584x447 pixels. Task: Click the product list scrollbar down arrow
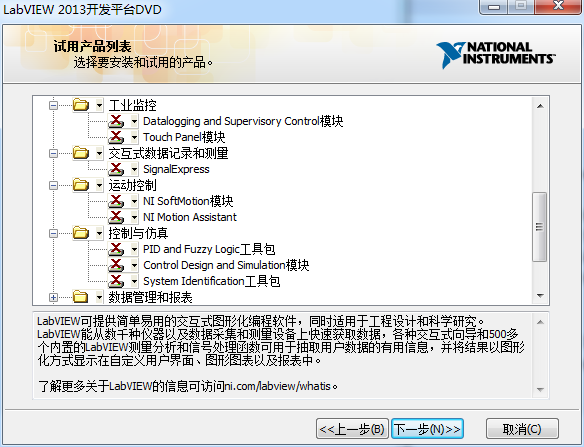(x=540, y=296)
